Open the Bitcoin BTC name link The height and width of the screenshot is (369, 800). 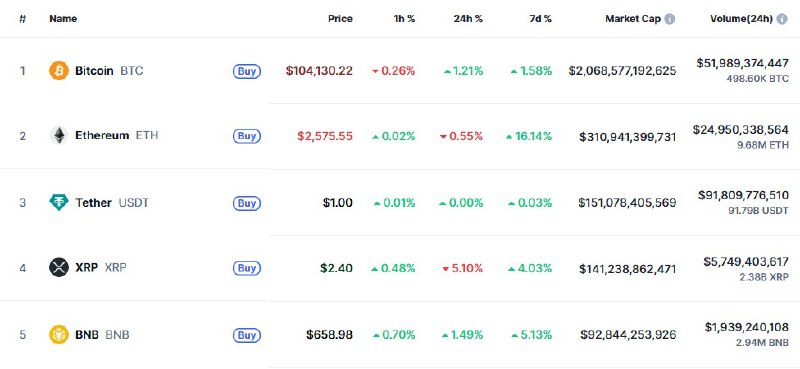109,71
